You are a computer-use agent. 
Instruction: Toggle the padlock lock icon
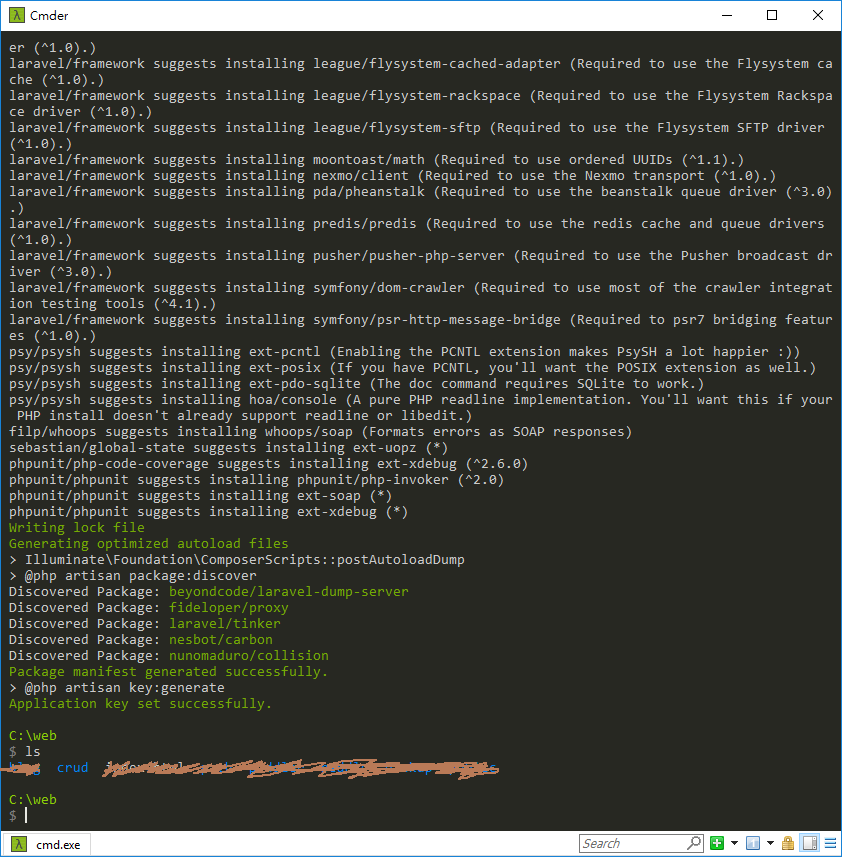(788, 843)
